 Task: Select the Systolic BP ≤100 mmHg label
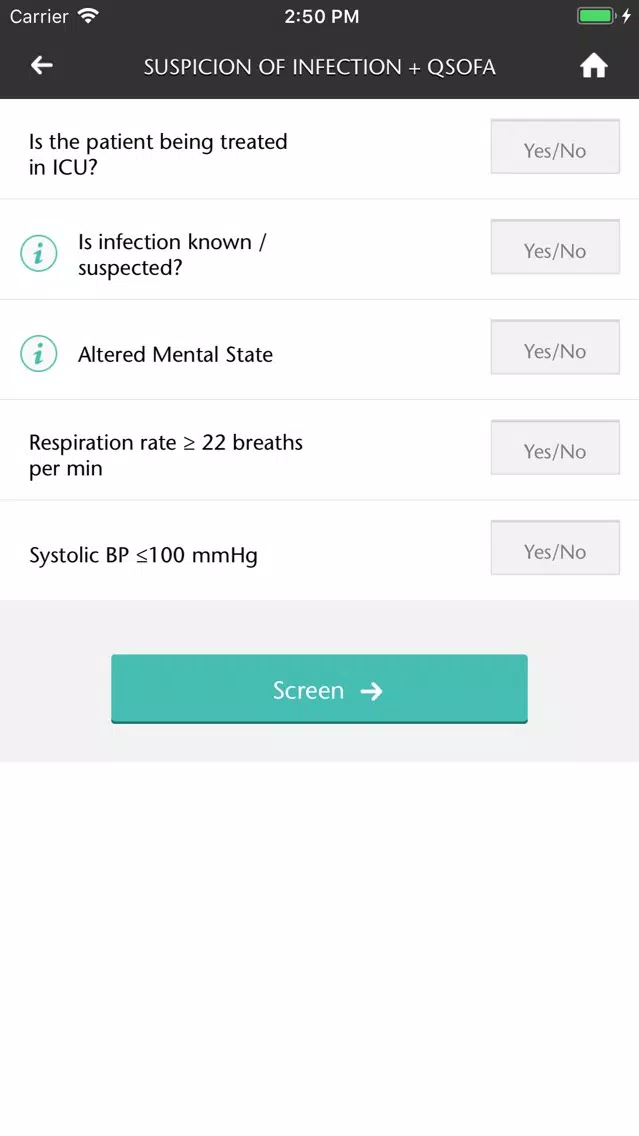pyautogui.click(x=143, y=556)
